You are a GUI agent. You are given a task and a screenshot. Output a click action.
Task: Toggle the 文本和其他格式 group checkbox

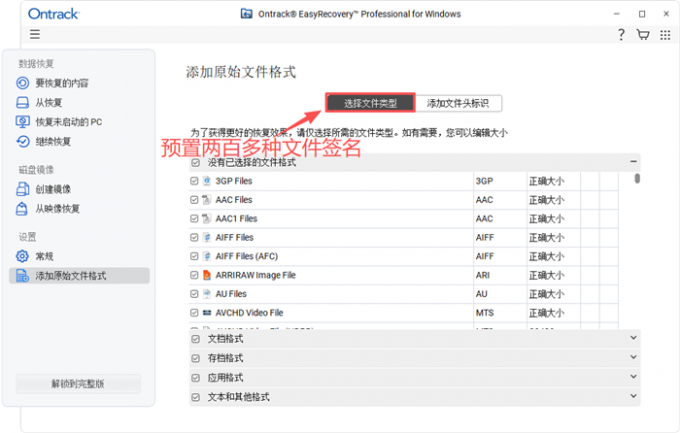[x=196, y=397]
